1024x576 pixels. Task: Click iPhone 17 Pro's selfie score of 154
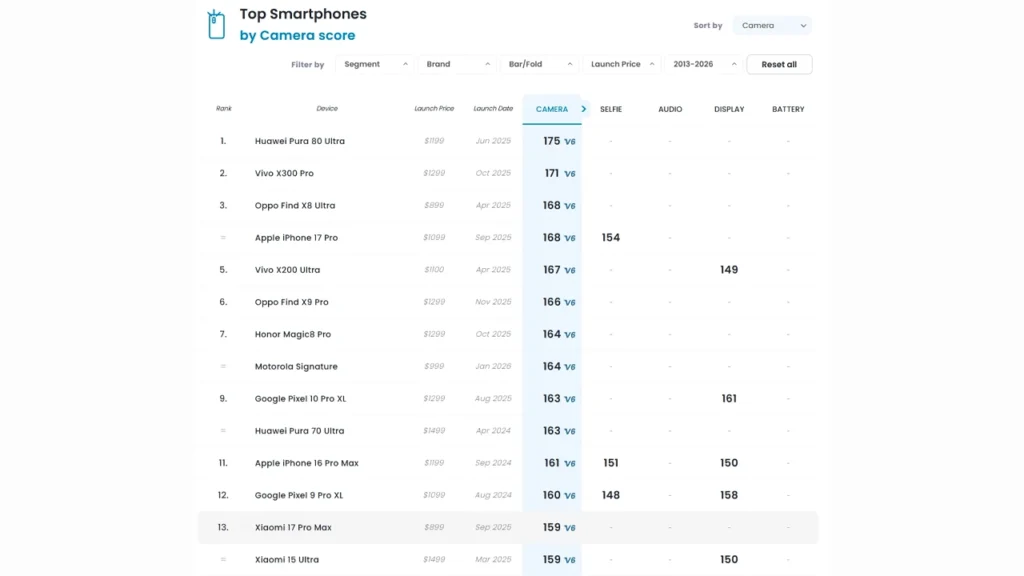click(610, 238)
